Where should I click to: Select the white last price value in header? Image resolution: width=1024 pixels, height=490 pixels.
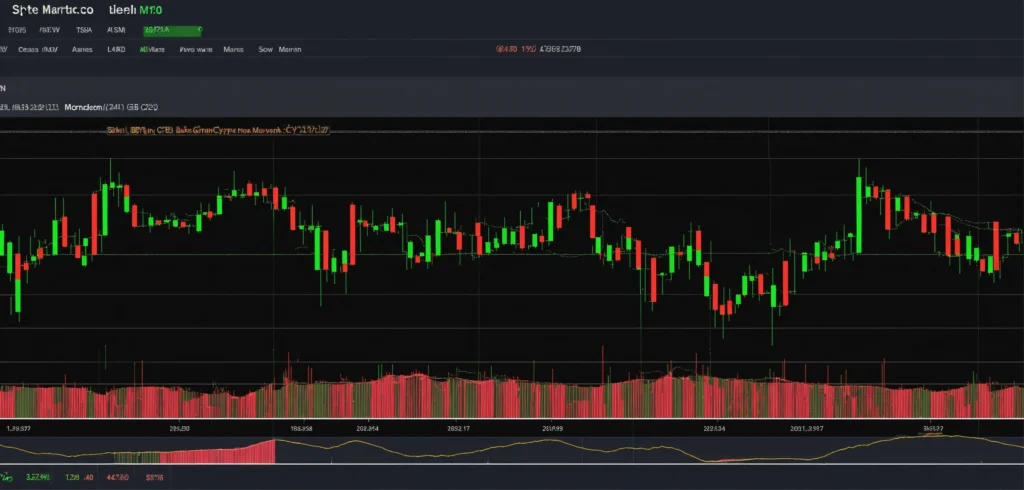pos(561,48)
